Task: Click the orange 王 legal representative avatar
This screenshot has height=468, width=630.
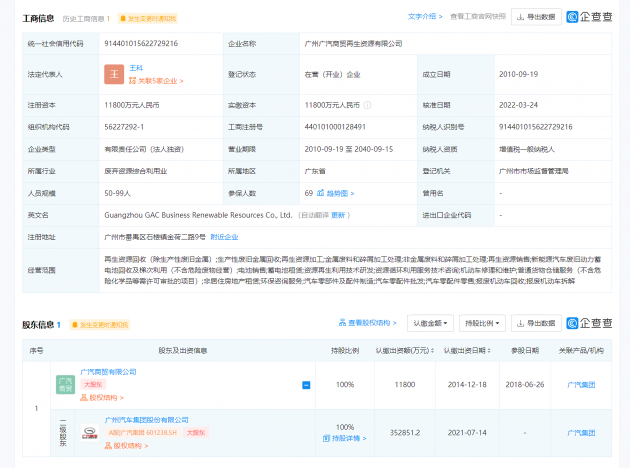Action: [x=113, y=74]
